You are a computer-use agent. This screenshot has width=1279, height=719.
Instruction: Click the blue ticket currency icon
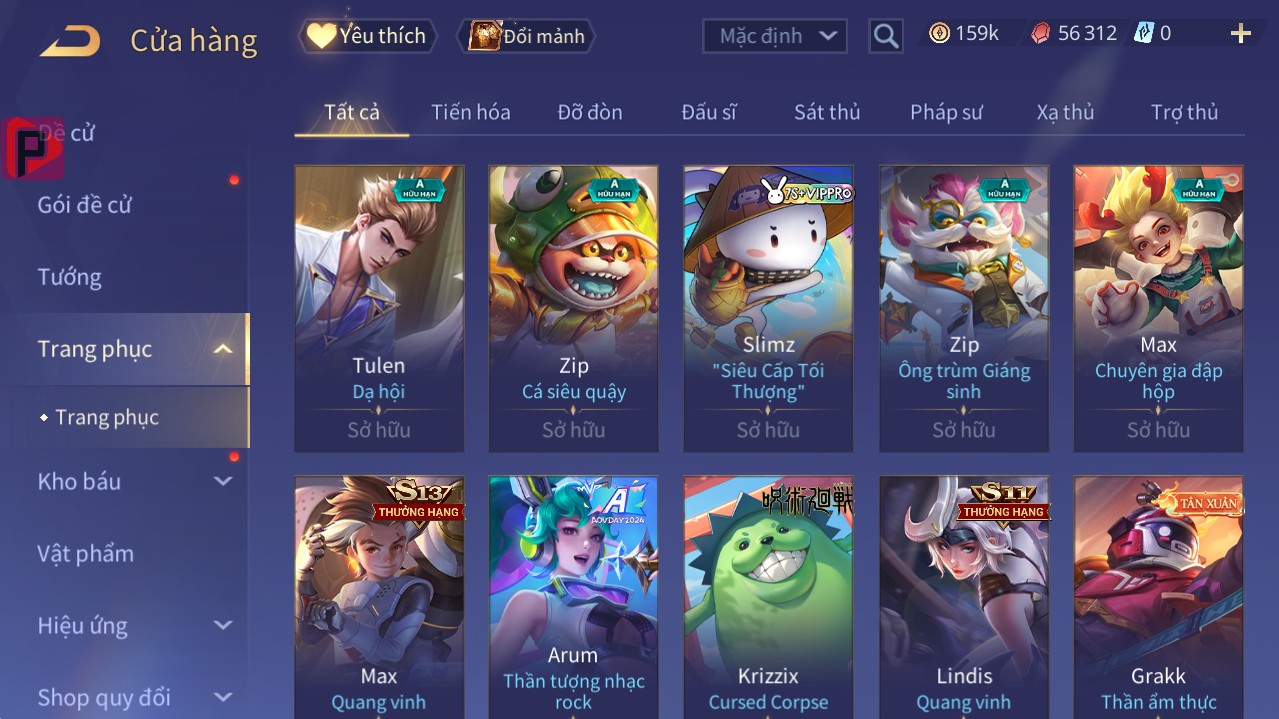coord(1143,33)
